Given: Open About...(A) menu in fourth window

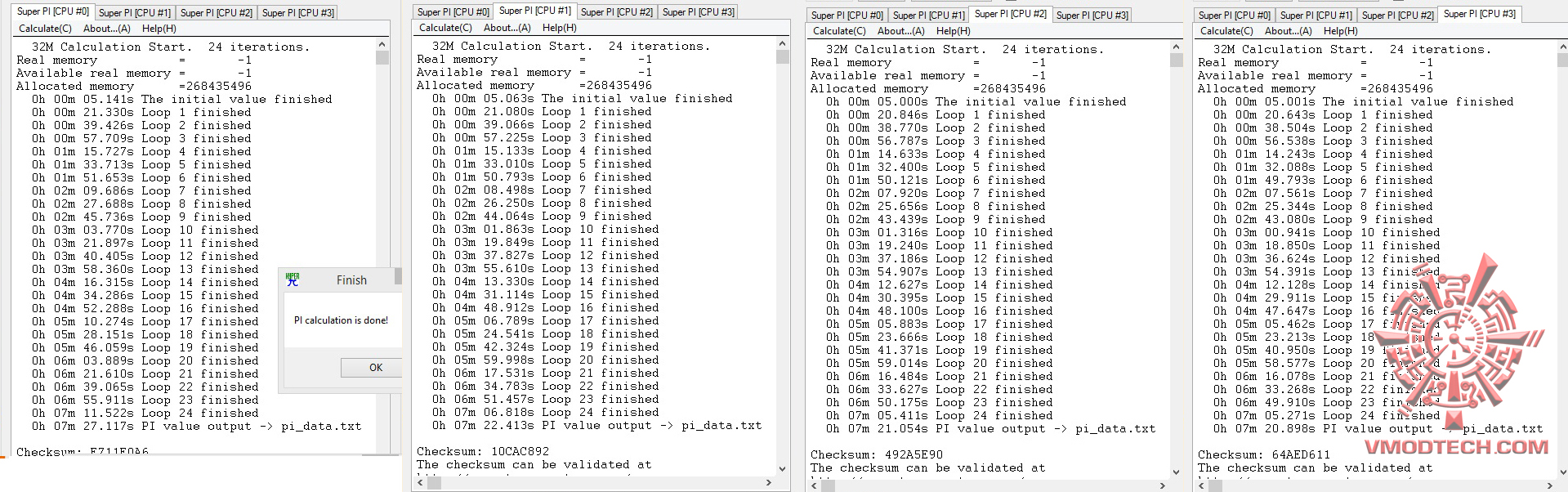Looking at the screenshot, I should click(1289, 31).
